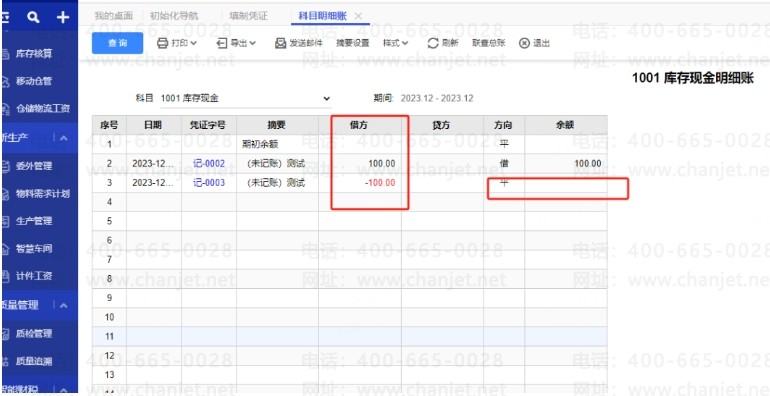Expand the 科目 1001 库存现金 combo box

pos(246,98)
